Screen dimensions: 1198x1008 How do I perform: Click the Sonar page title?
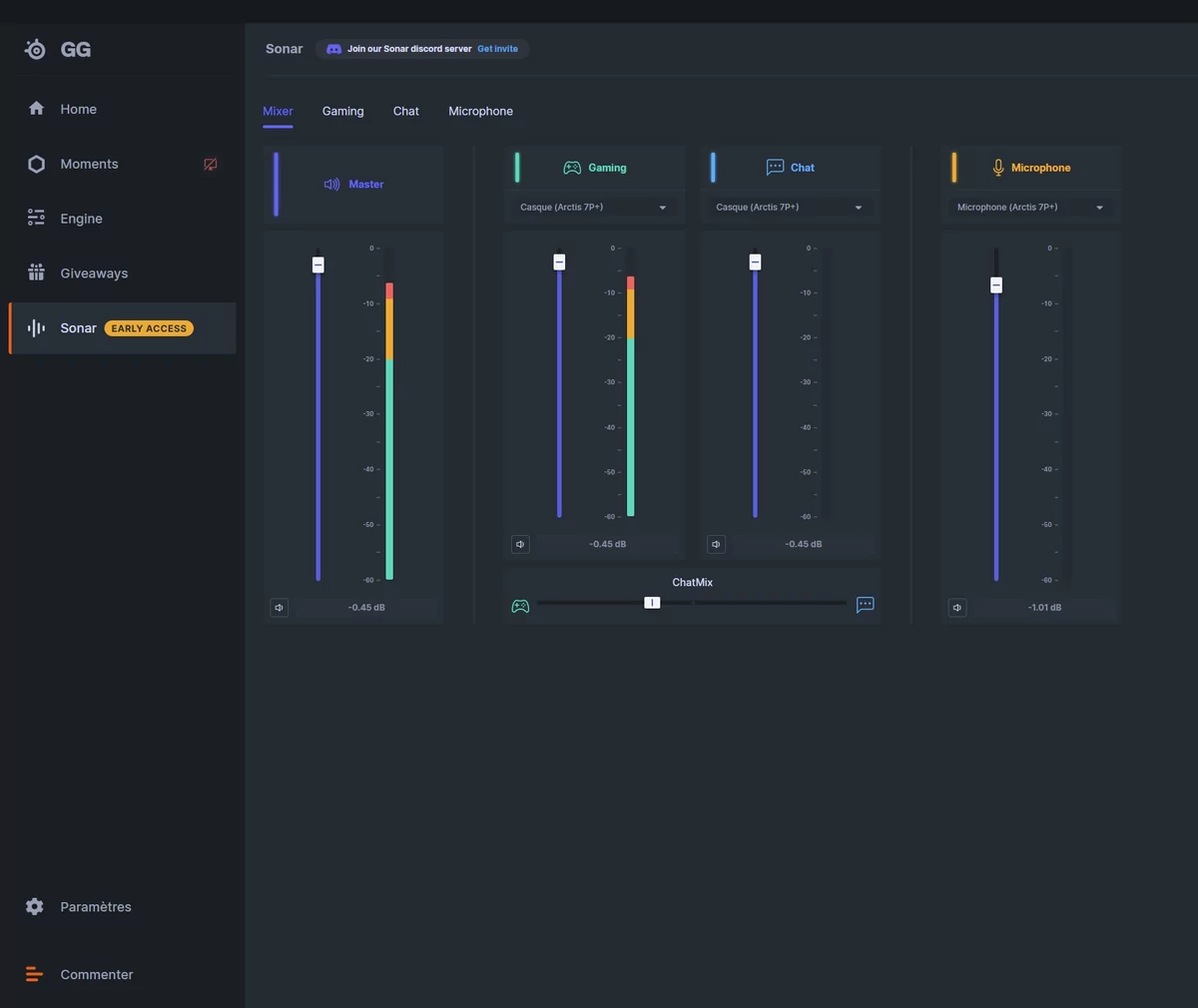pos(285,49)
